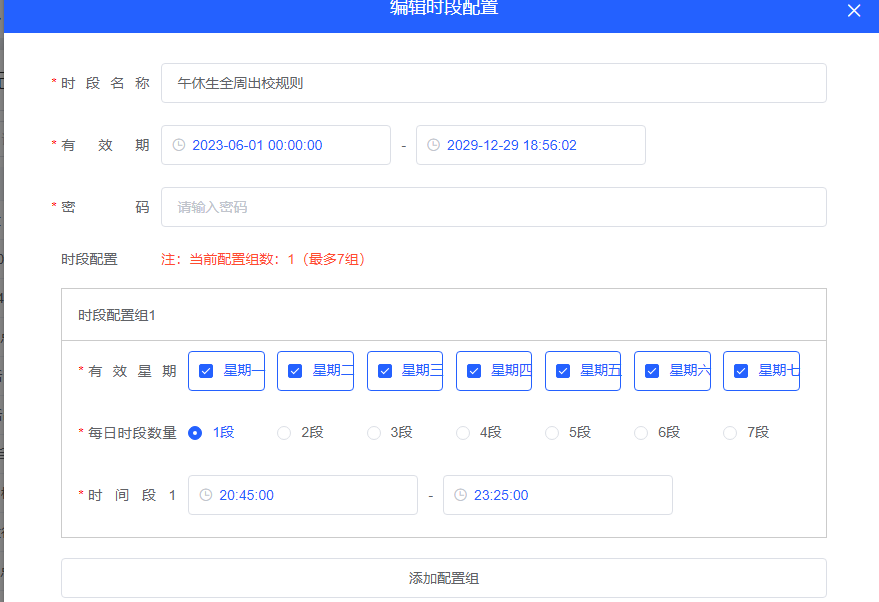Focus the 密码 password input field
879x602 pixels.
pos(493,207)
